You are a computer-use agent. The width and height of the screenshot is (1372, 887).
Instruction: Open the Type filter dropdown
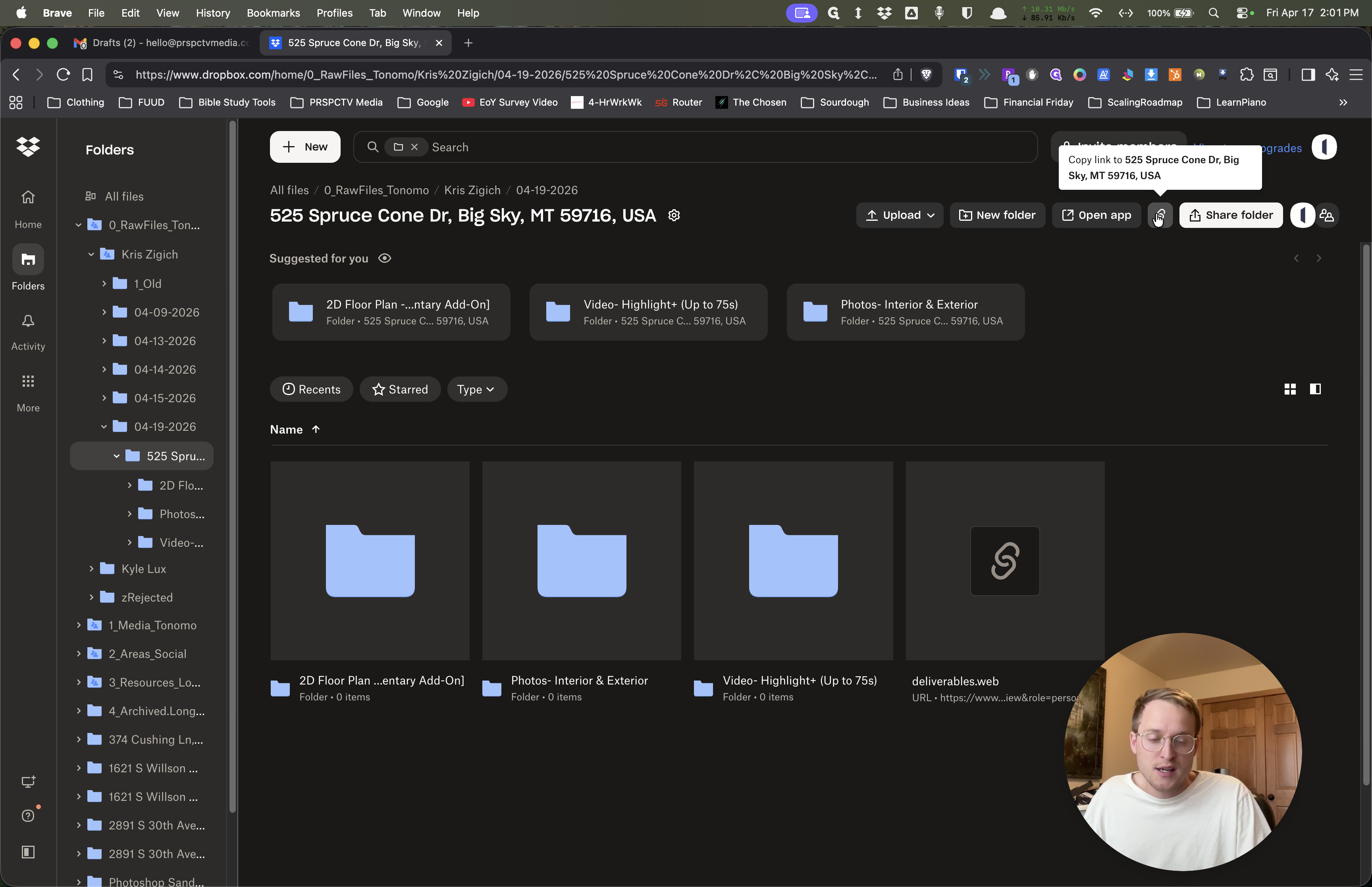point(477,390)
